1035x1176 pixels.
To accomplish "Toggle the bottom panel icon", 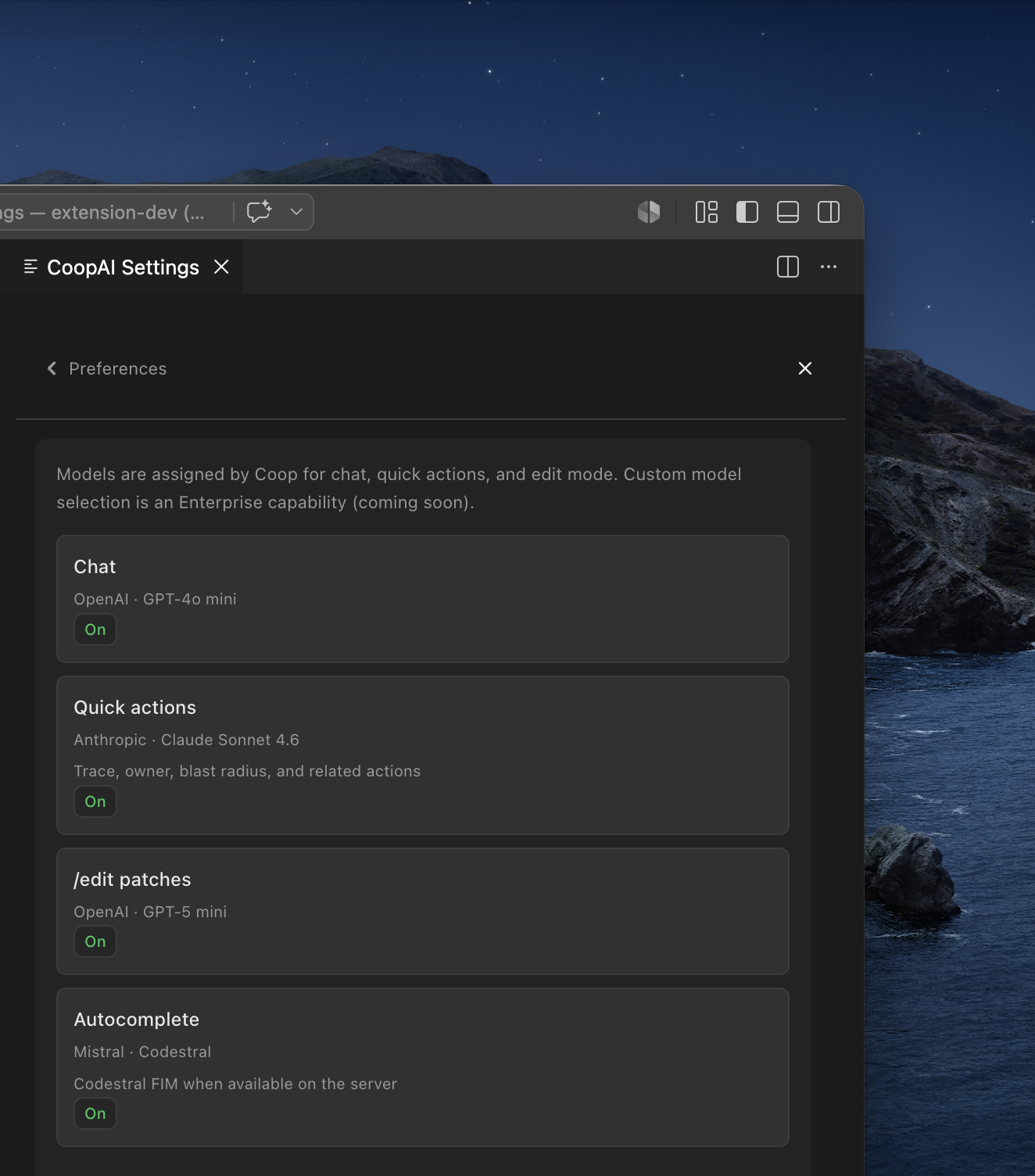I will click(x=788, y=212).
